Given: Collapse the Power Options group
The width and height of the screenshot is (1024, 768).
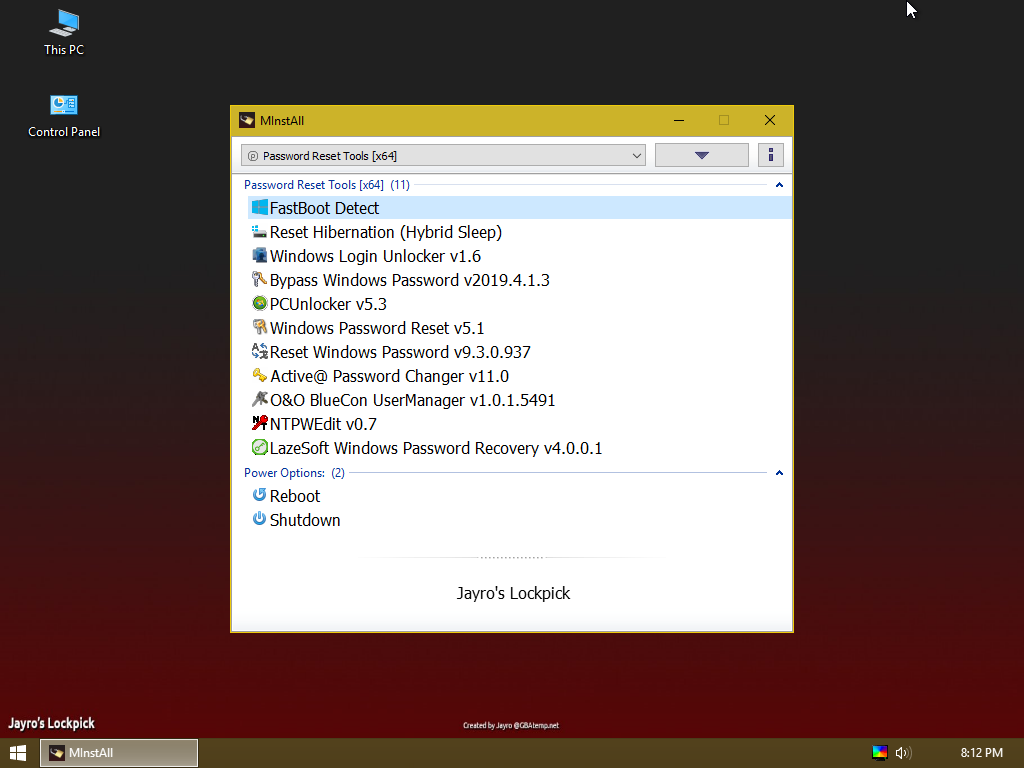Looking at the screenshot, I should [x=779, y=473].
